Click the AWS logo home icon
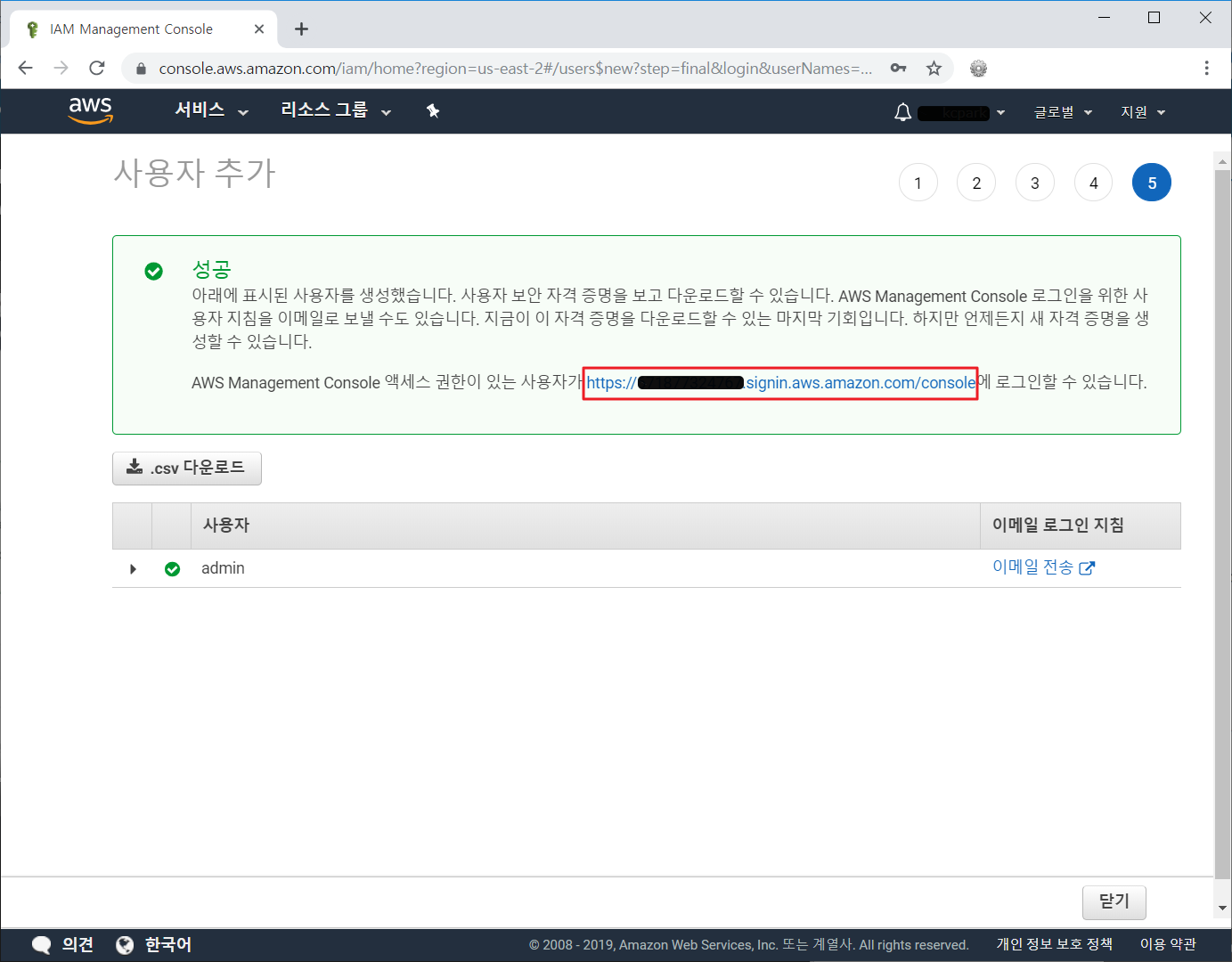The width and height of the screenshot is (1232, 962). [91, 111]
